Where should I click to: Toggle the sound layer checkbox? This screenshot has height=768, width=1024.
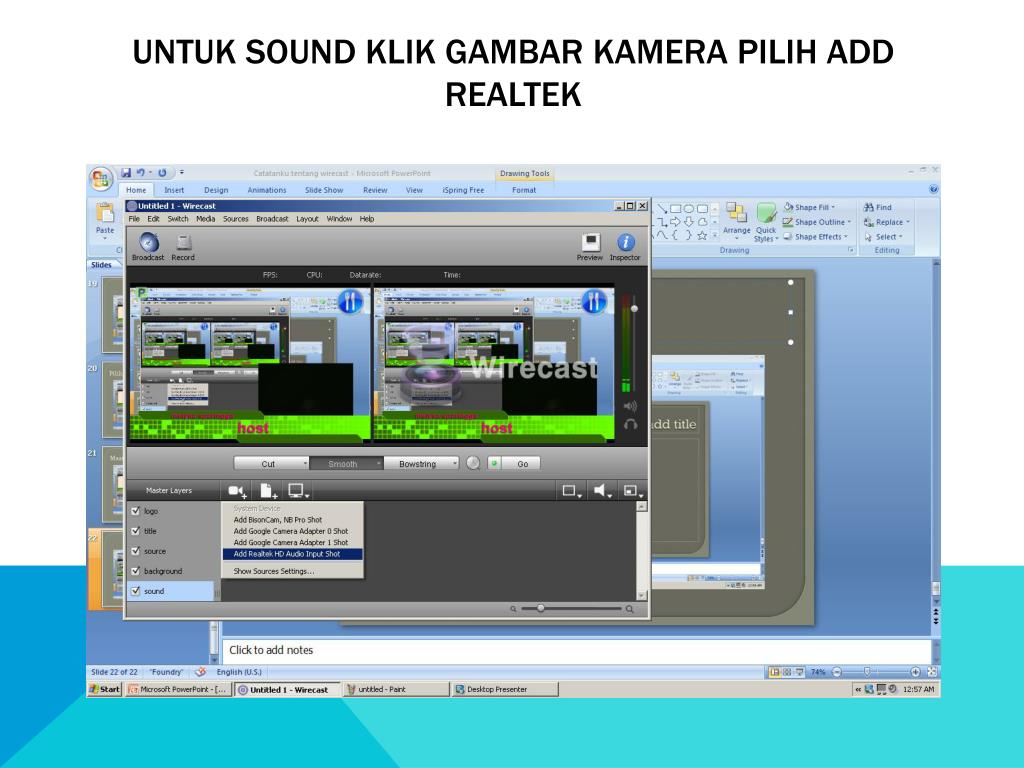point(136,591)
